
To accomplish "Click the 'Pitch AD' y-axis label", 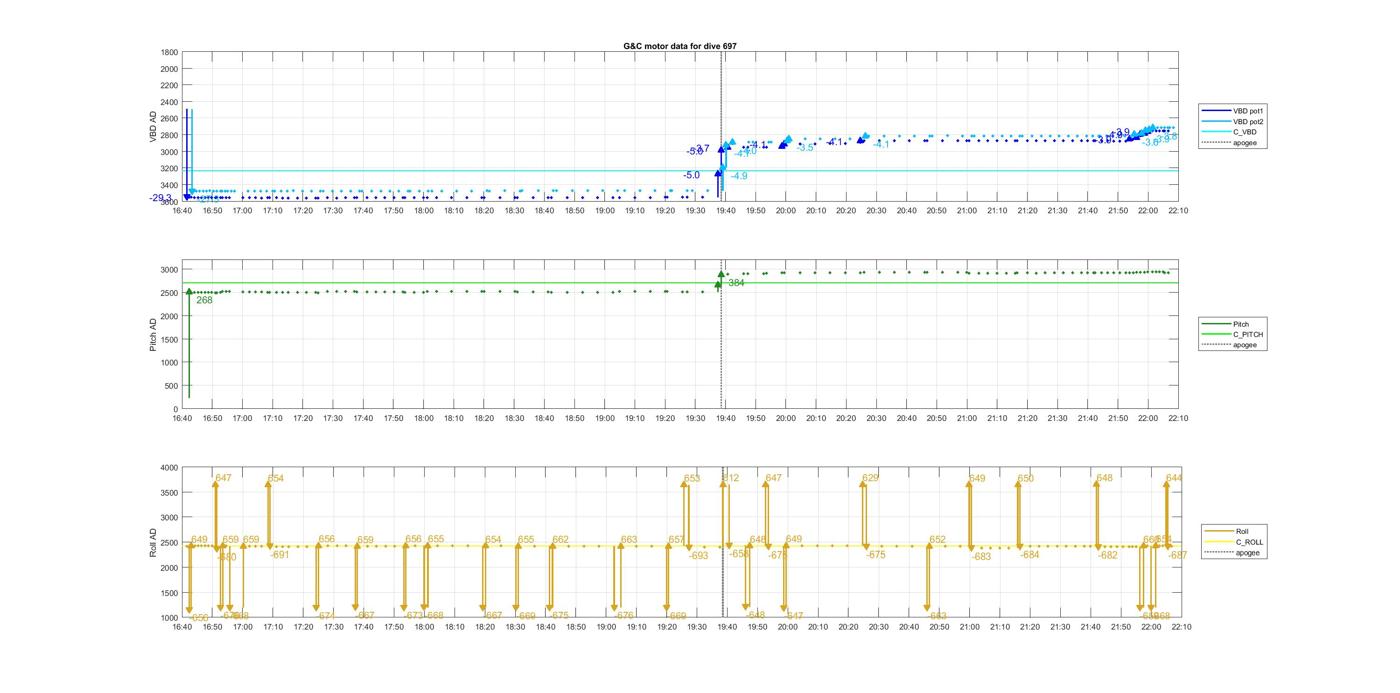I will coord(154,336).
